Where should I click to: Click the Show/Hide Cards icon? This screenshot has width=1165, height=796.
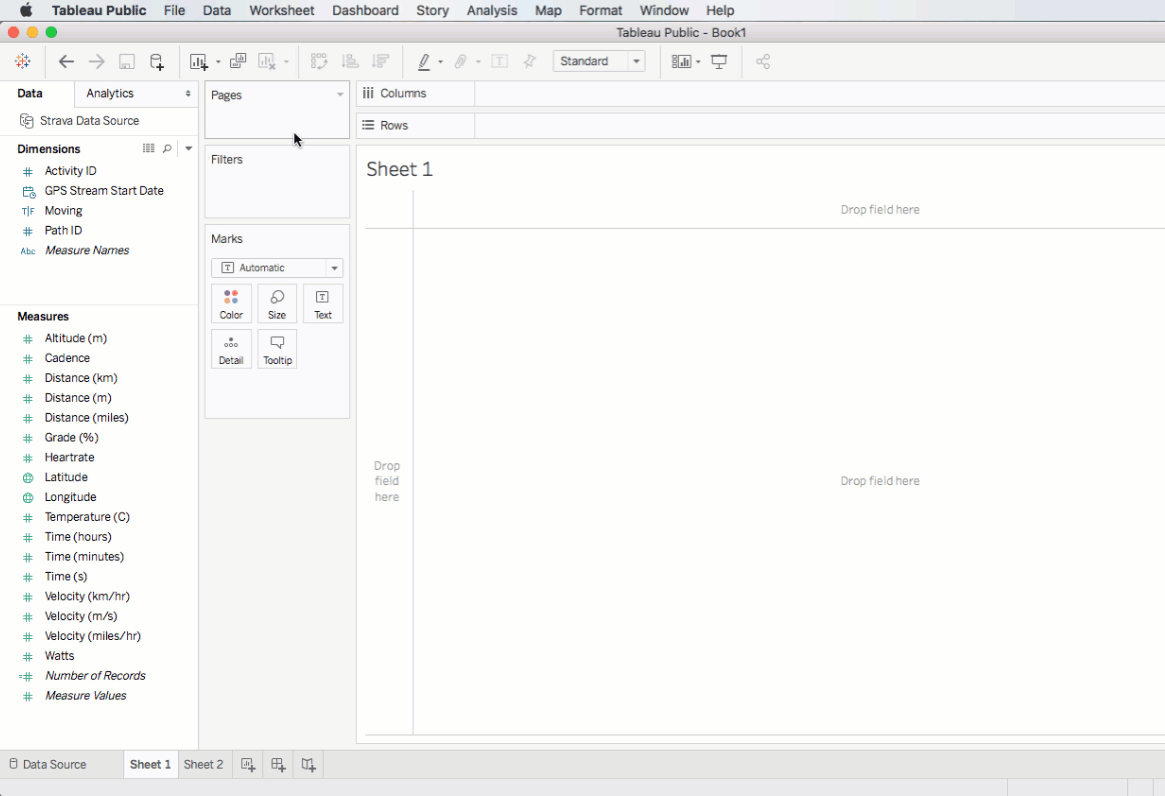tap(681, 62)
